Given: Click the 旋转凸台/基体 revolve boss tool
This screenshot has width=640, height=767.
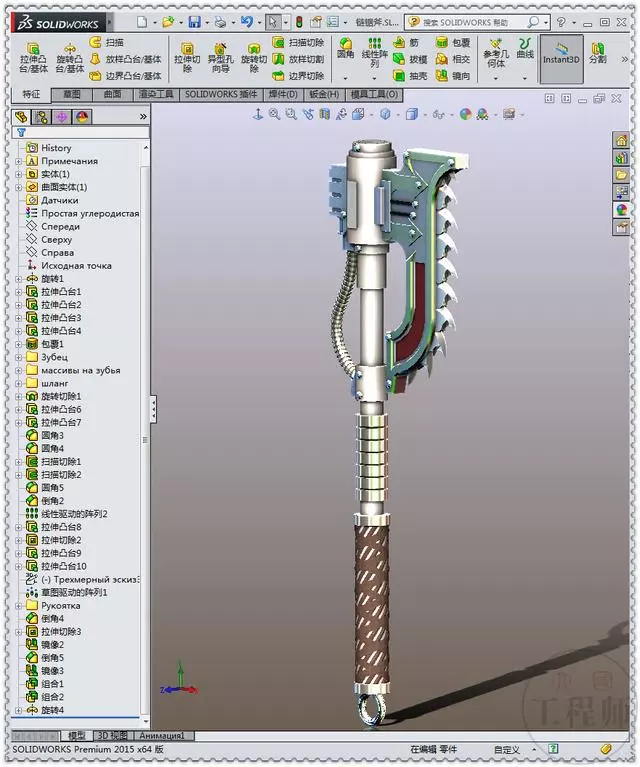Looking at the screenshot, I should 70,58.
